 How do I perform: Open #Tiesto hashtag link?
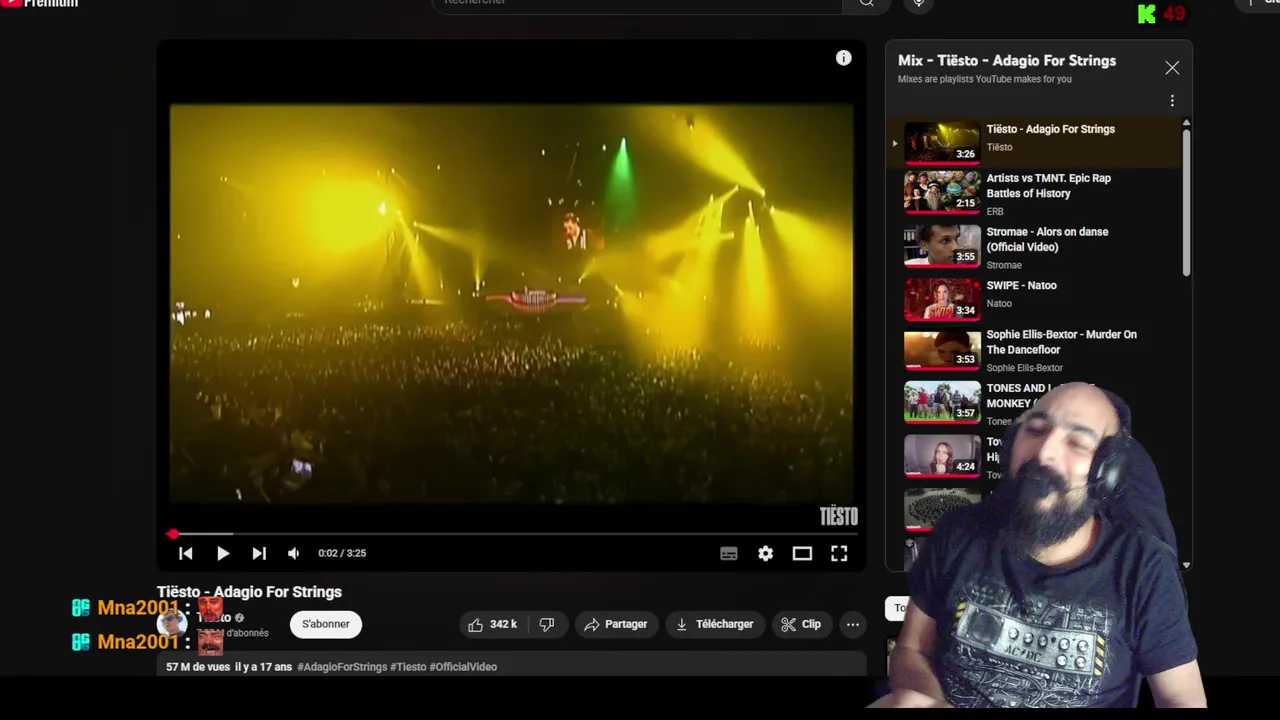pos(408,667)
